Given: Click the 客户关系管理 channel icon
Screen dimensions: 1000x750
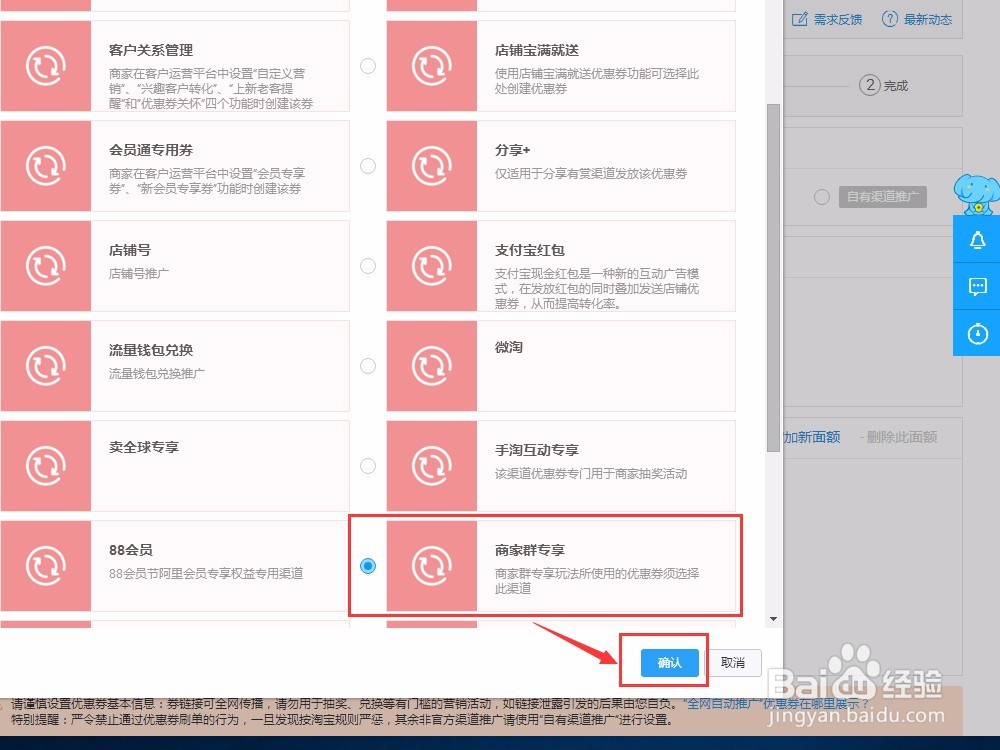Looking at the screenshot, I should coord(46,65).
